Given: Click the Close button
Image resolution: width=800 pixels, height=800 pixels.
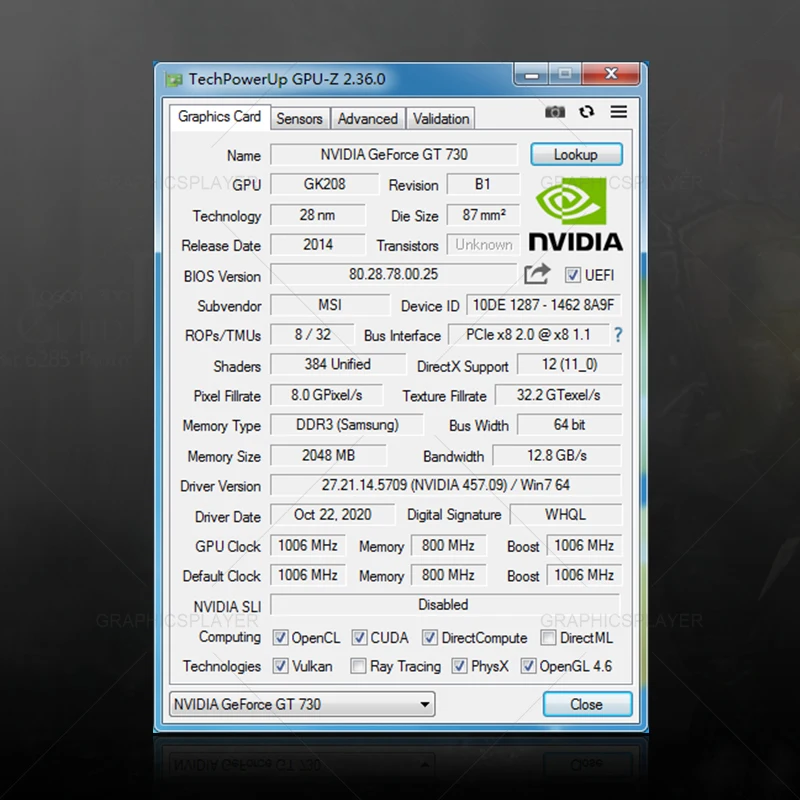Looking at the screenshot, I should 587,704.
